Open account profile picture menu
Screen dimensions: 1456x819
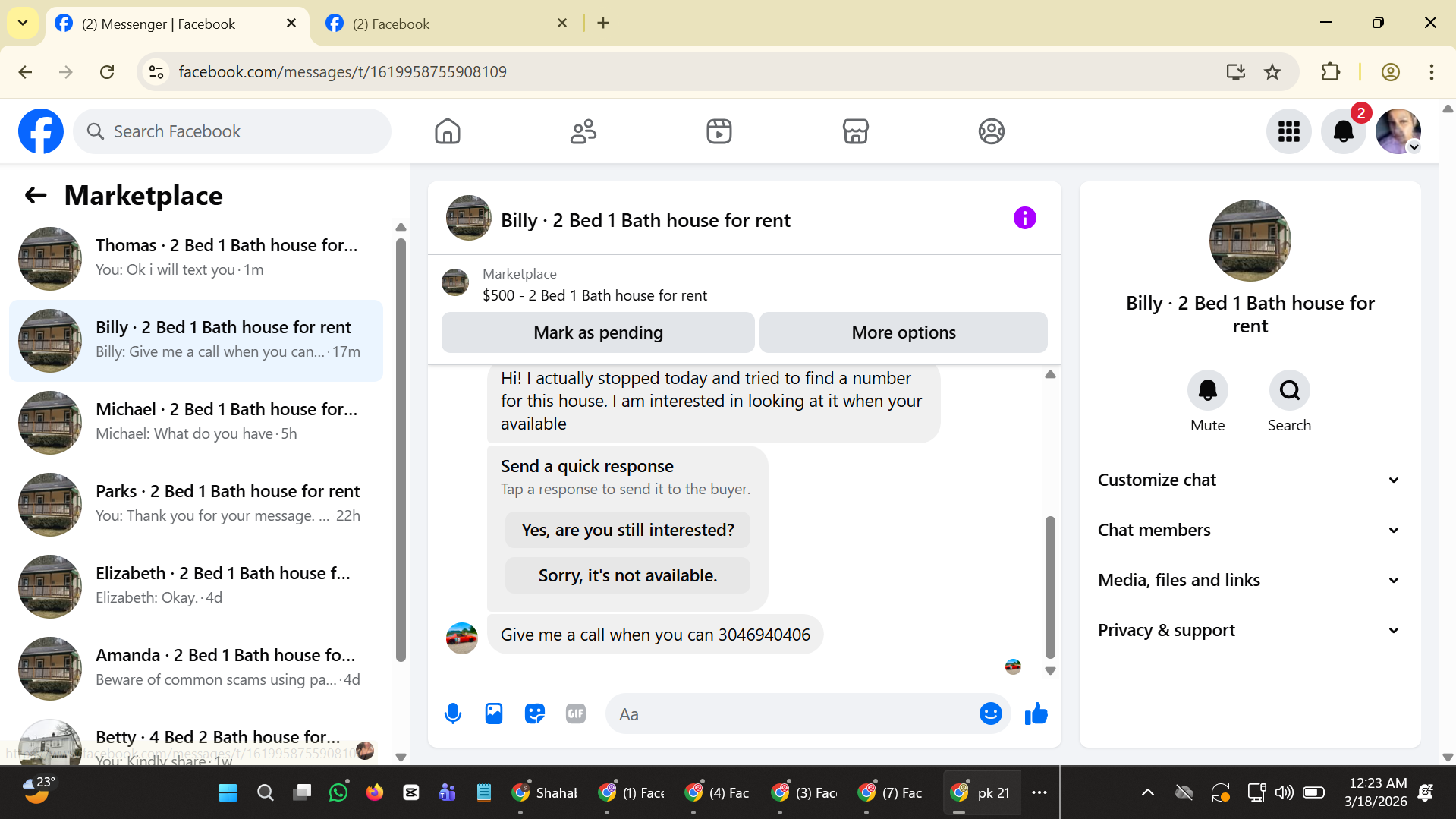(1398, 131)
